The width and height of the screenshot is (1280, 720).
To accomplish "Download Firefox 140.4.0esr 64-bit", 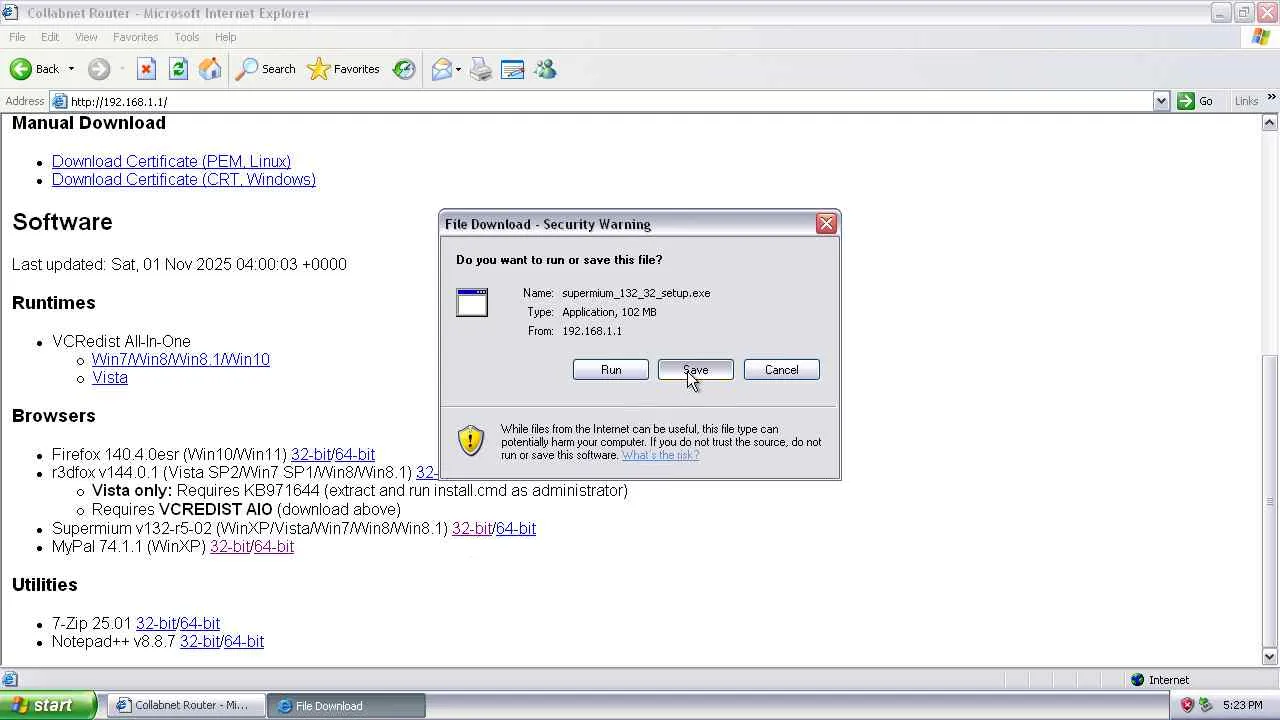I will pos(355,454).
